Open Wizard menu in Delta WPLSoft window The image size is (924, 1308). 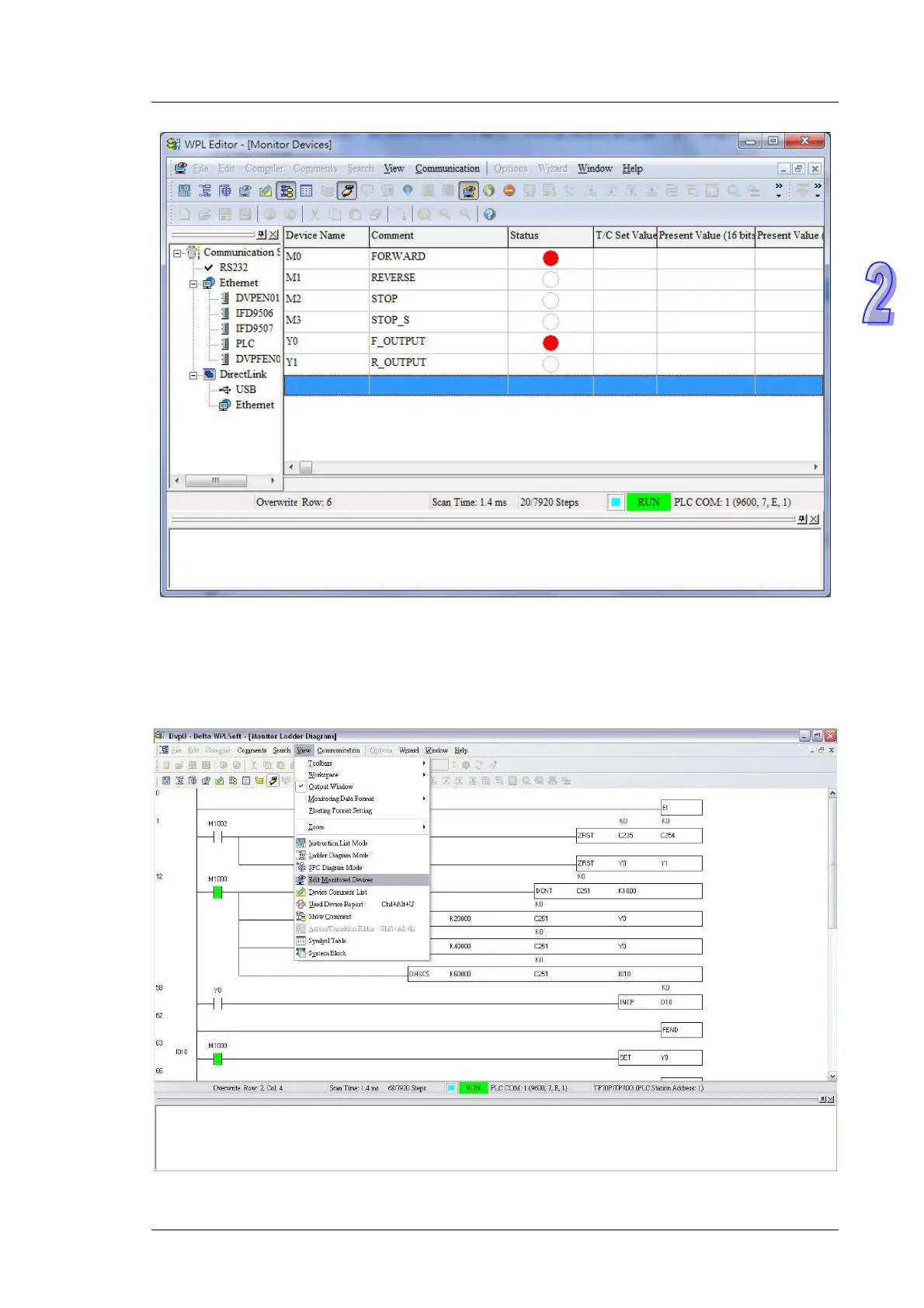tap(409, 750)
